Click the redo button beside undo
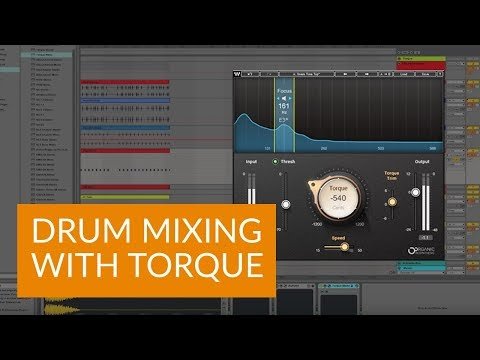The height and width of the screenshot is (360, 480). [269, 74]
